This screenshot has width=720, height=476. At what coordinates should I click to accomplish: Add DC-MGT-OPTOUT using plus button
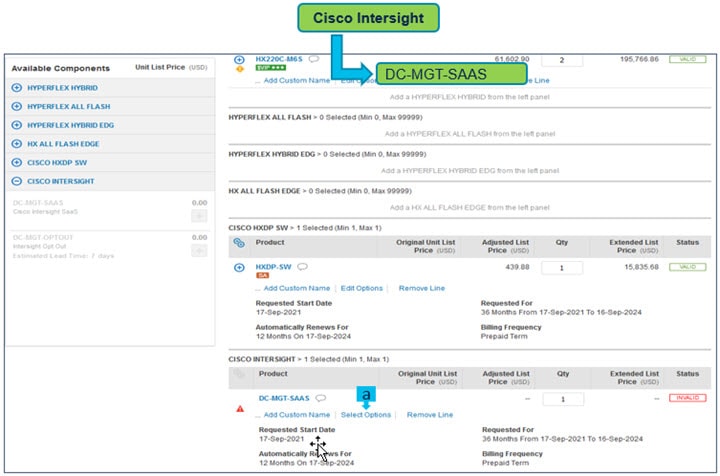(199, 251)
